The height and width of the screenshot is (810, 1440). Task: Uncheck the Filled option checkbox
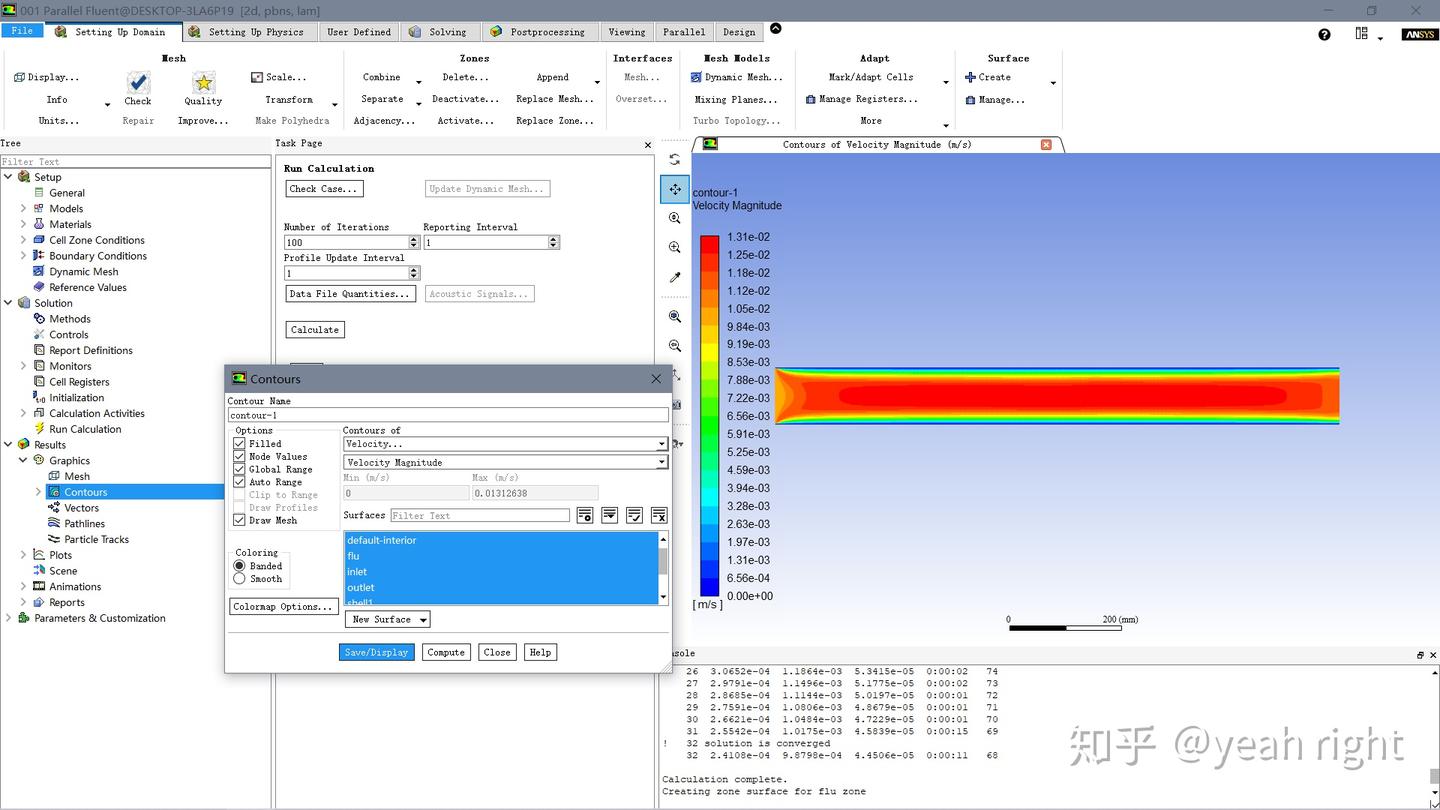pos(239,443)
